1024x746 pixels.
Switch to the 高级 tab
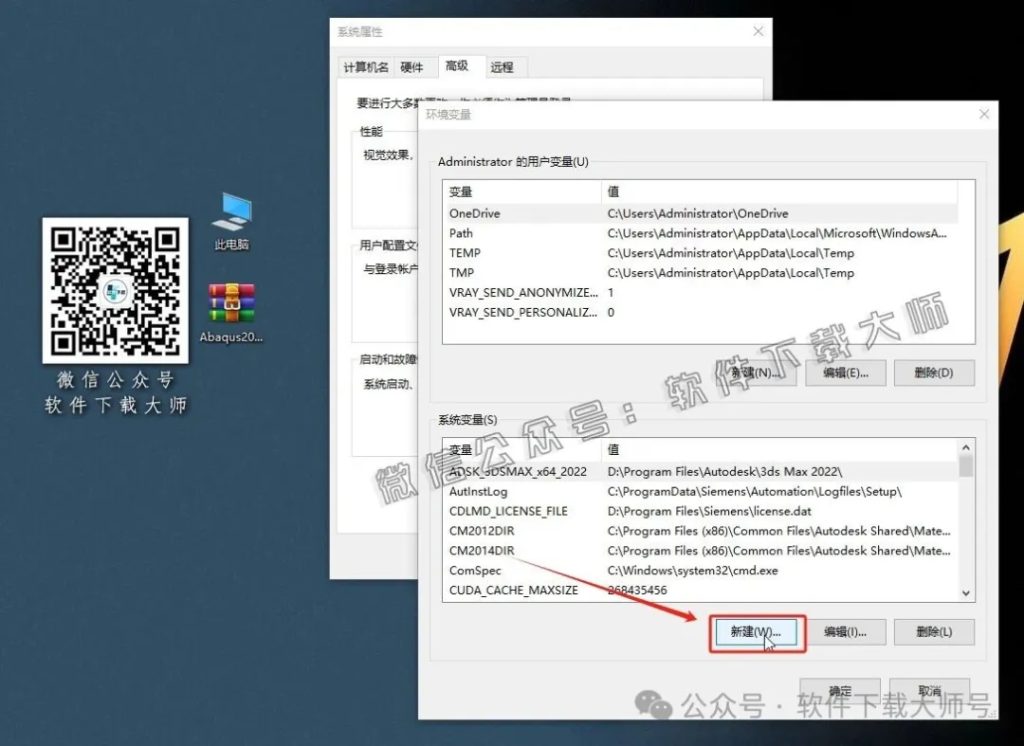tap(456, 67)
